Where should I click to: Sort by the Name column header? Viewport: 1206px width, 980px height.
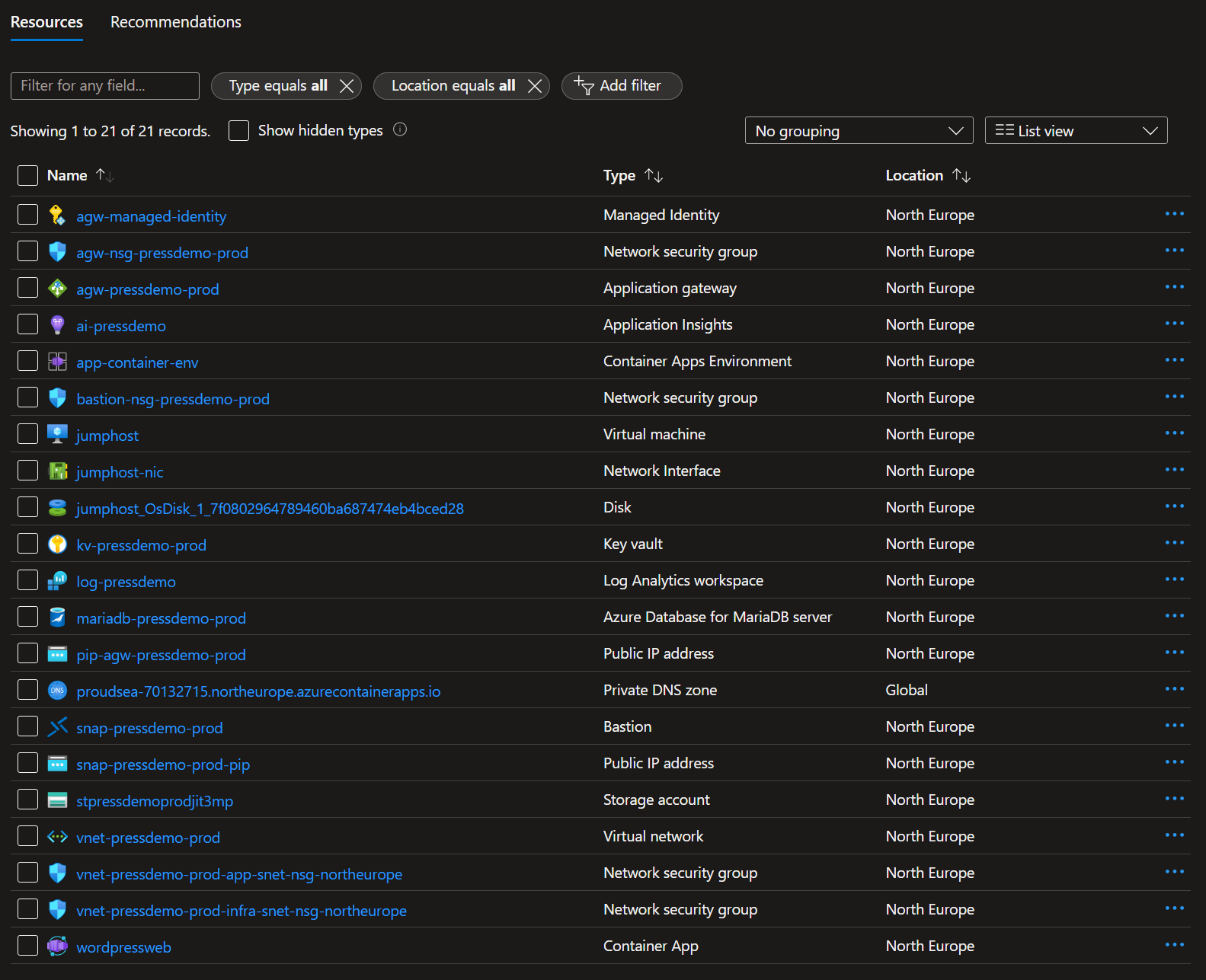point(80,175)
